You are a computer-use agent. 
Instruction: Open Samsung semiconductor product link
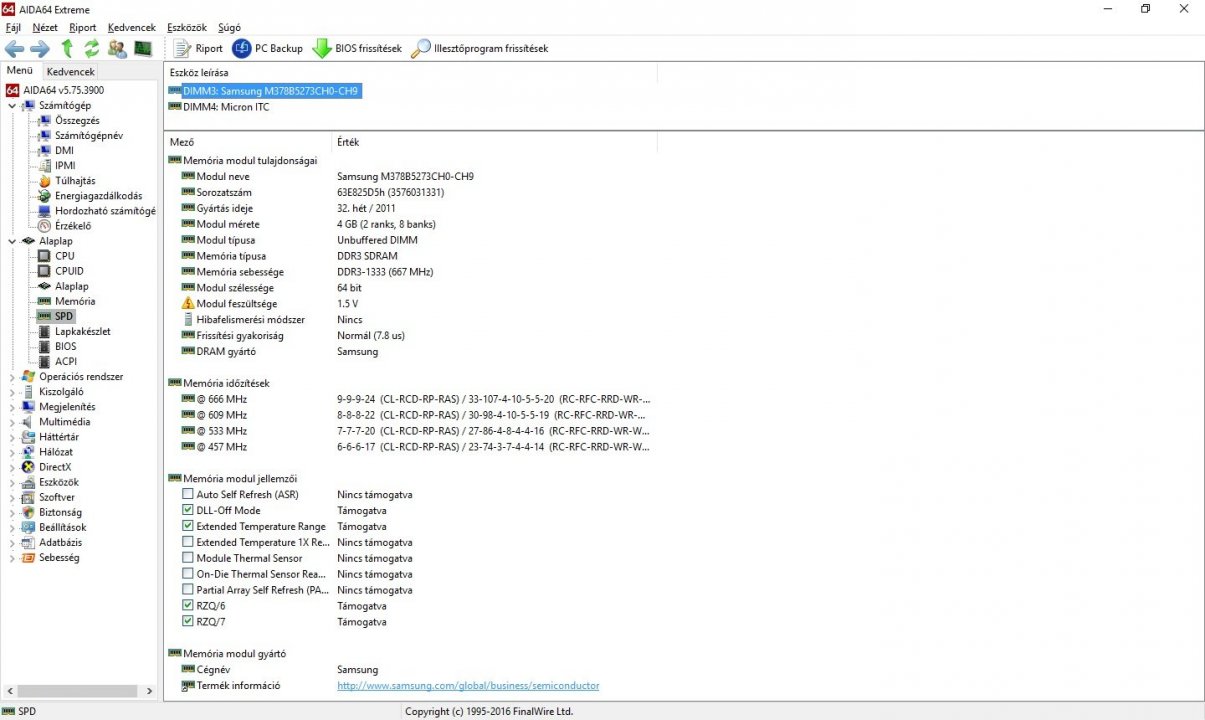[x=468, y=686]
